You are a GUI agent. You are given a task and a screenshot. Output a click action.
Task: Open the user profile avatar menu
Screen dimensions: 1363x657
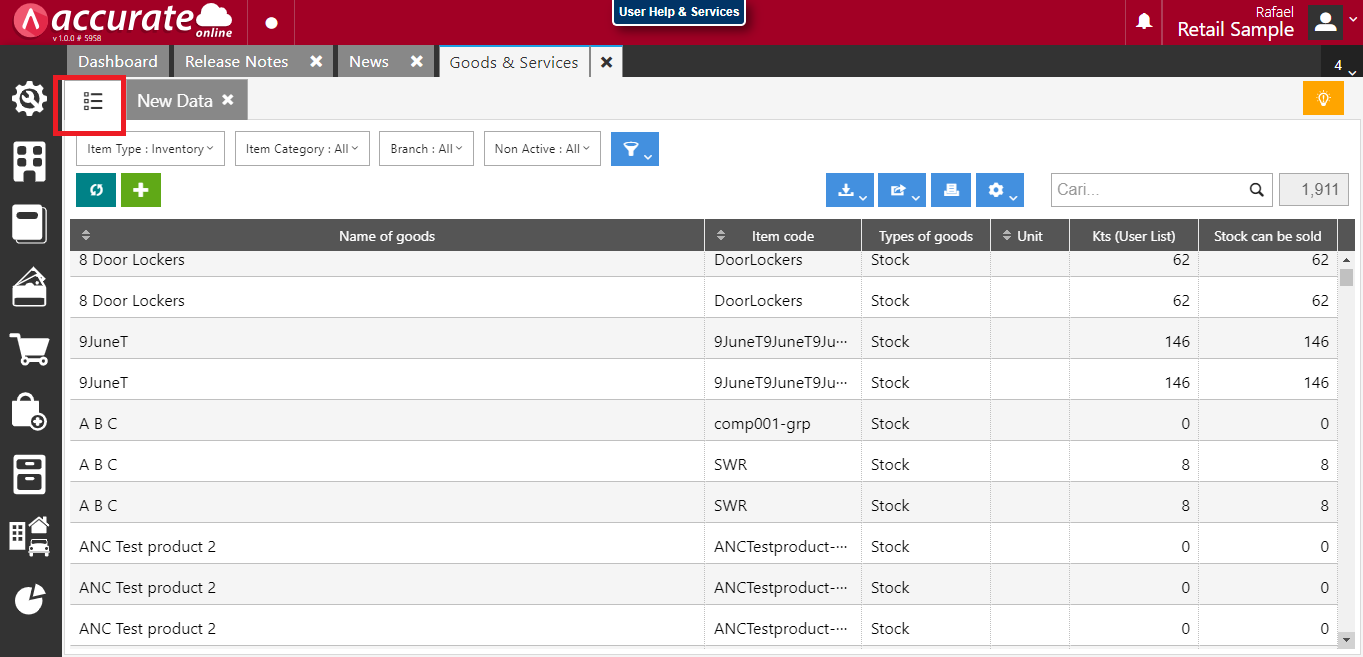tap(1326, 22)
